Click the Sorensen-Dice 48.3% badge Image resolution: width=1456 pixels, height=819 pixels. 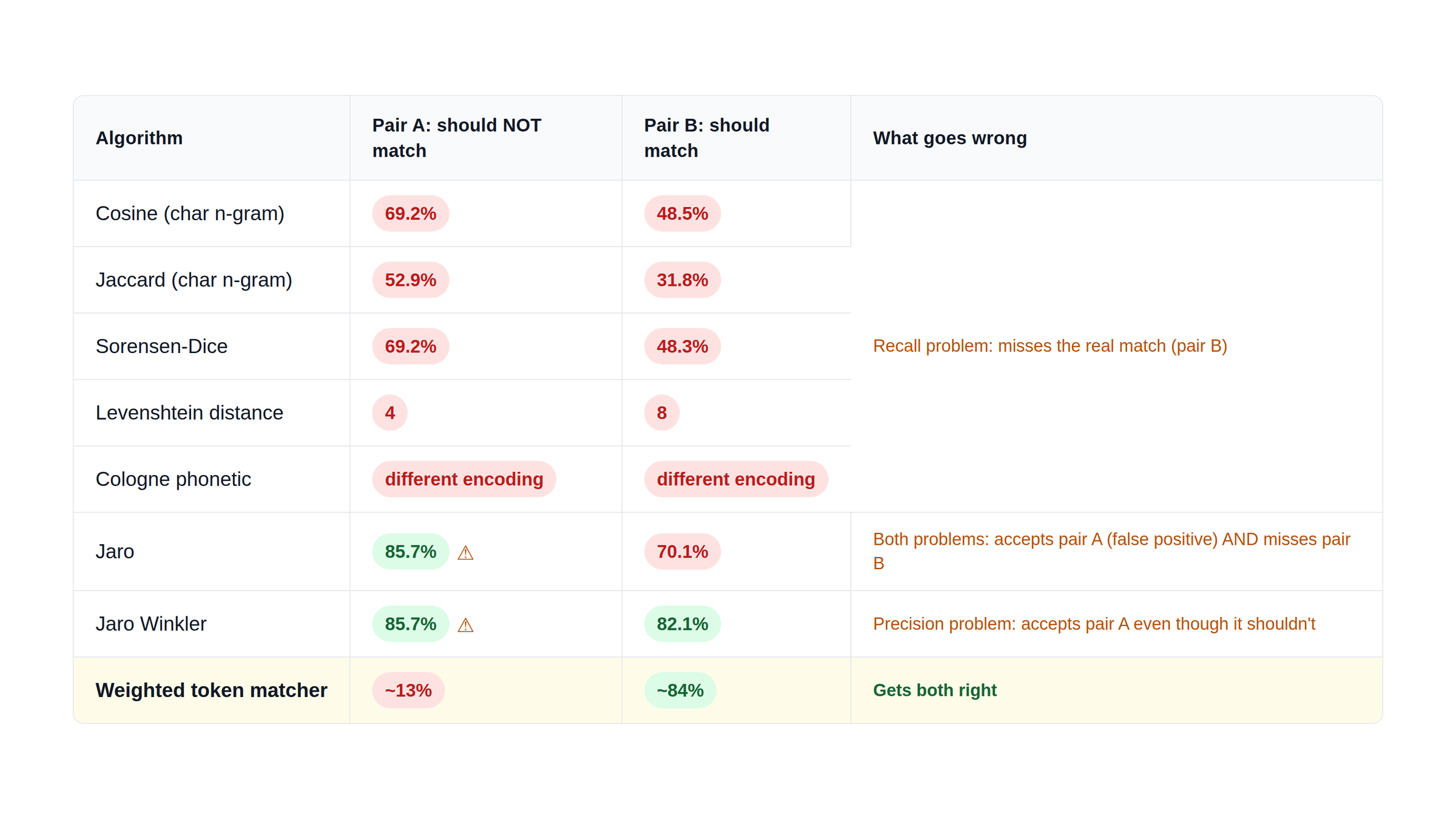tap(682, 346)
